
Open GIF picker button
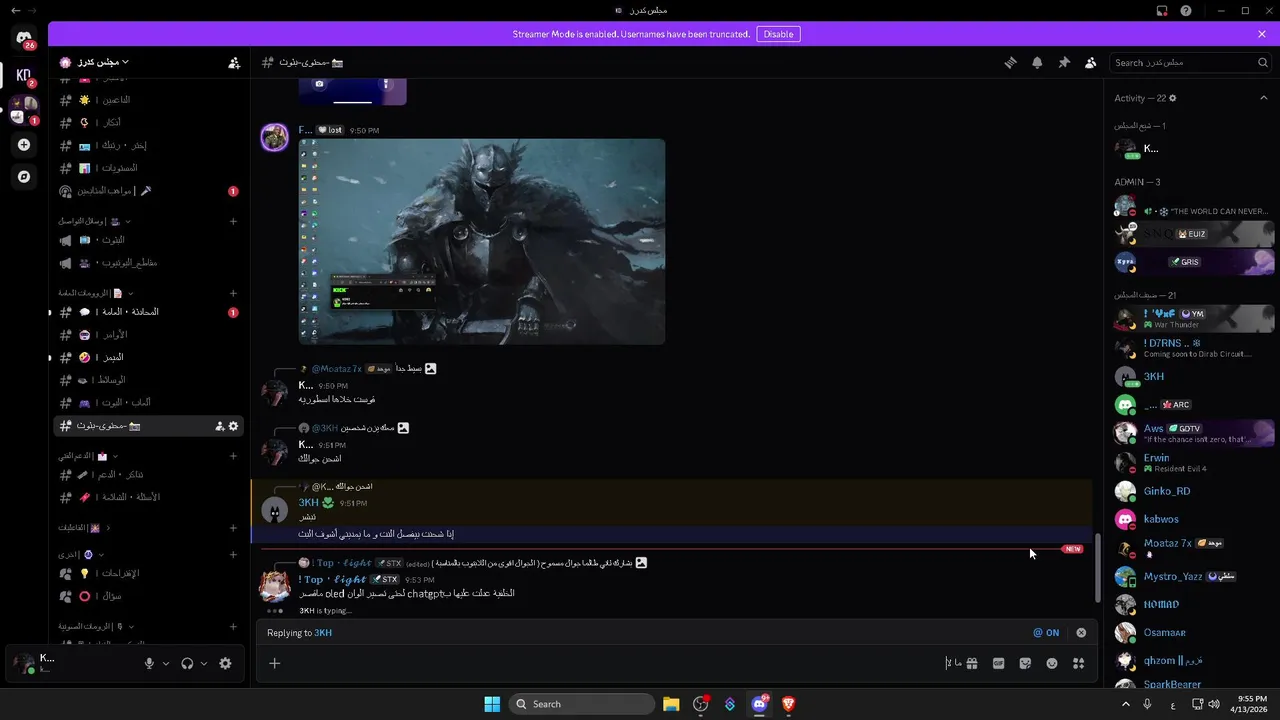click(x=998, y=663)
